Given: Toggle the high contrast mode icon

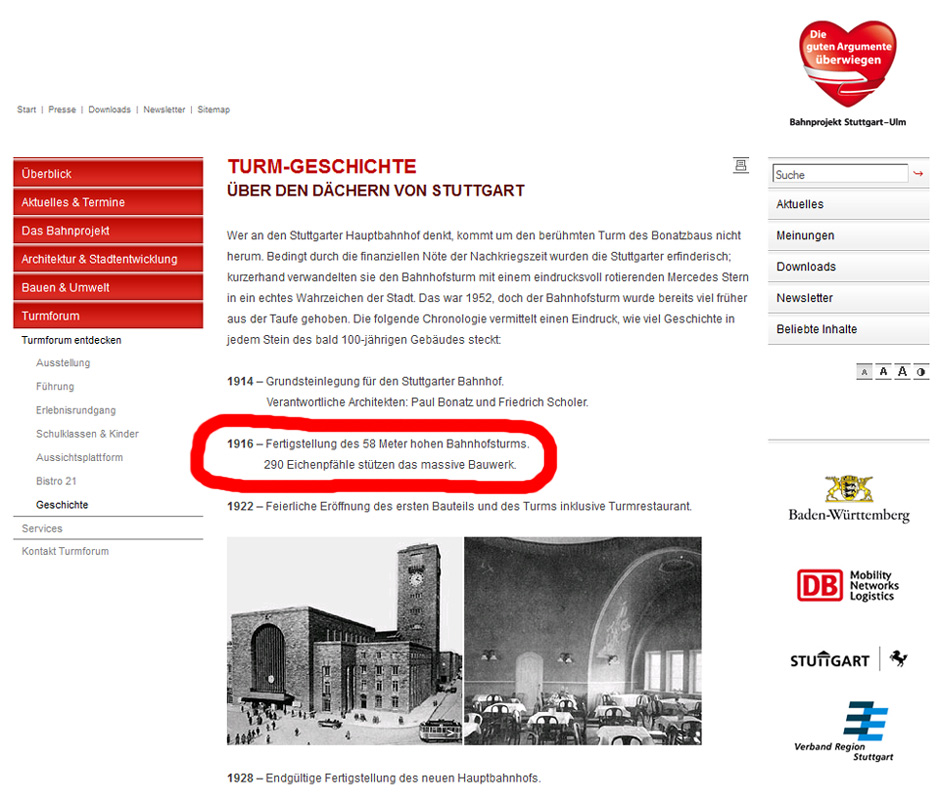Looking at the screenshot, I should click(x=921, y=372).
